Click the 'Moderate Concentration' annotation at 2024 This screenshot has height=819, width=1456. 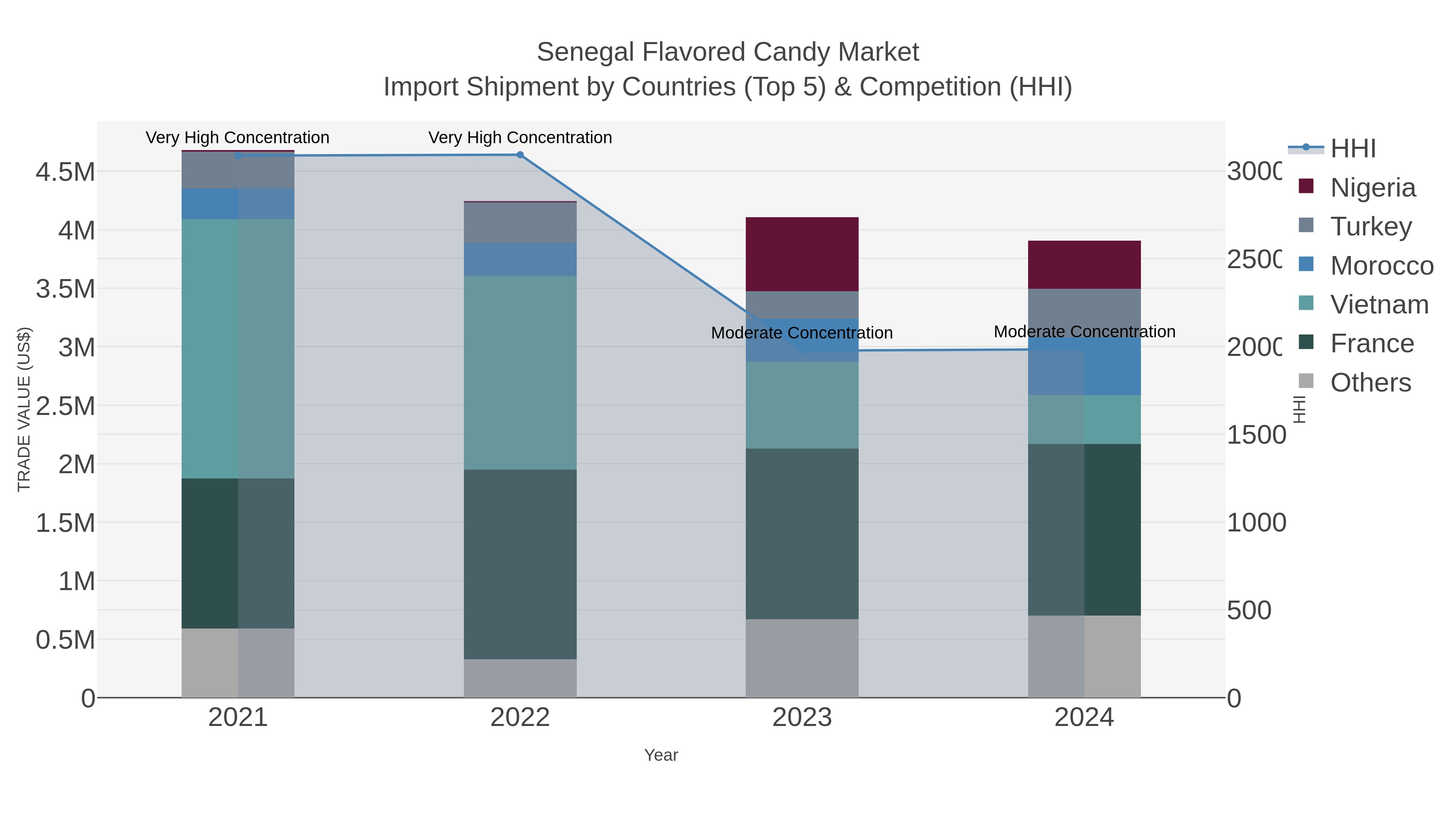pos(1084,332)
